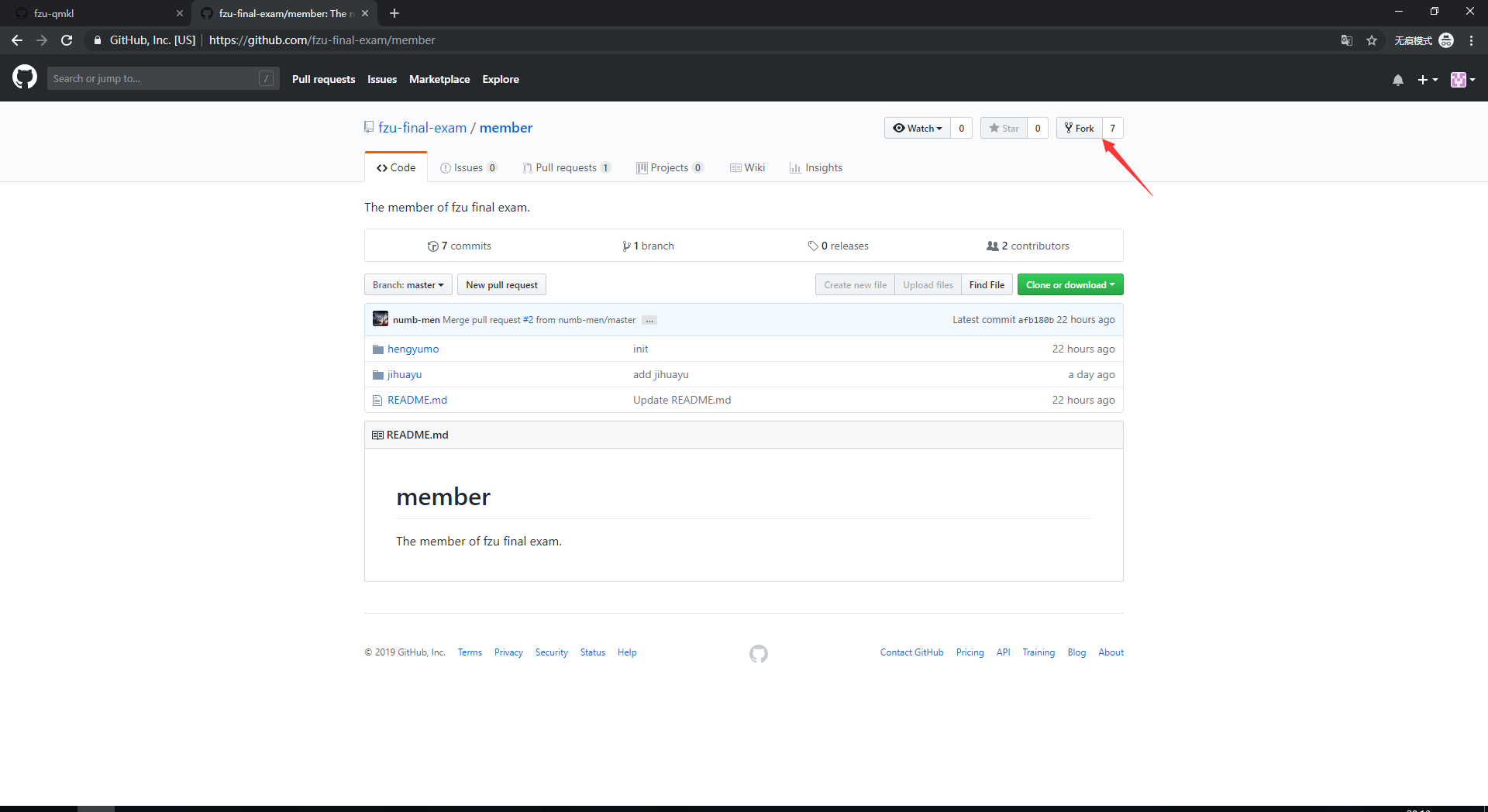Screen dimensions: 1488x812
Task: Click the browser back arrow
Action: click(x=17, y=40)
